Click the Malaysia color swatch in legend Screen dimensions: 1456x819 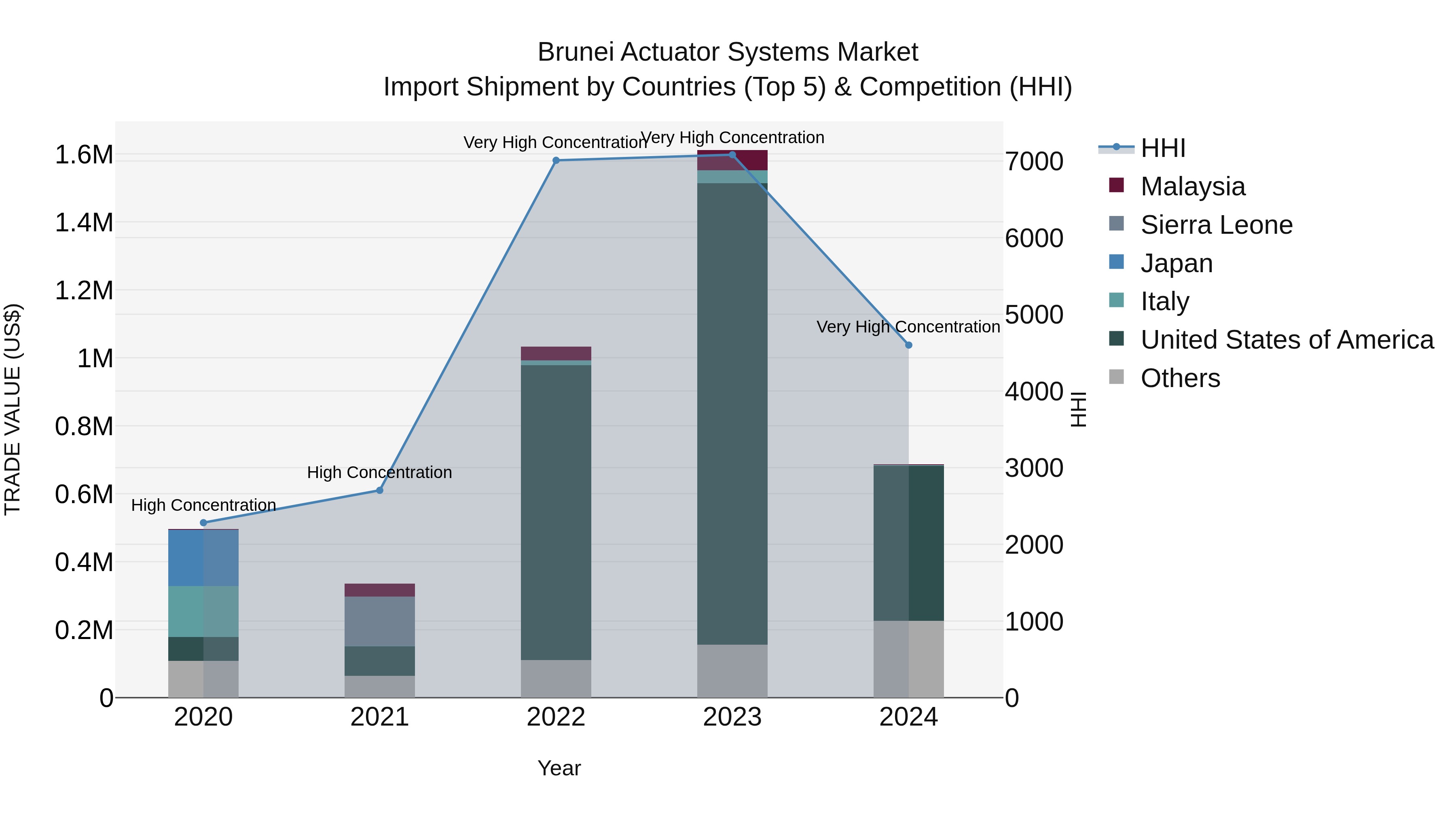[1116, 185]
